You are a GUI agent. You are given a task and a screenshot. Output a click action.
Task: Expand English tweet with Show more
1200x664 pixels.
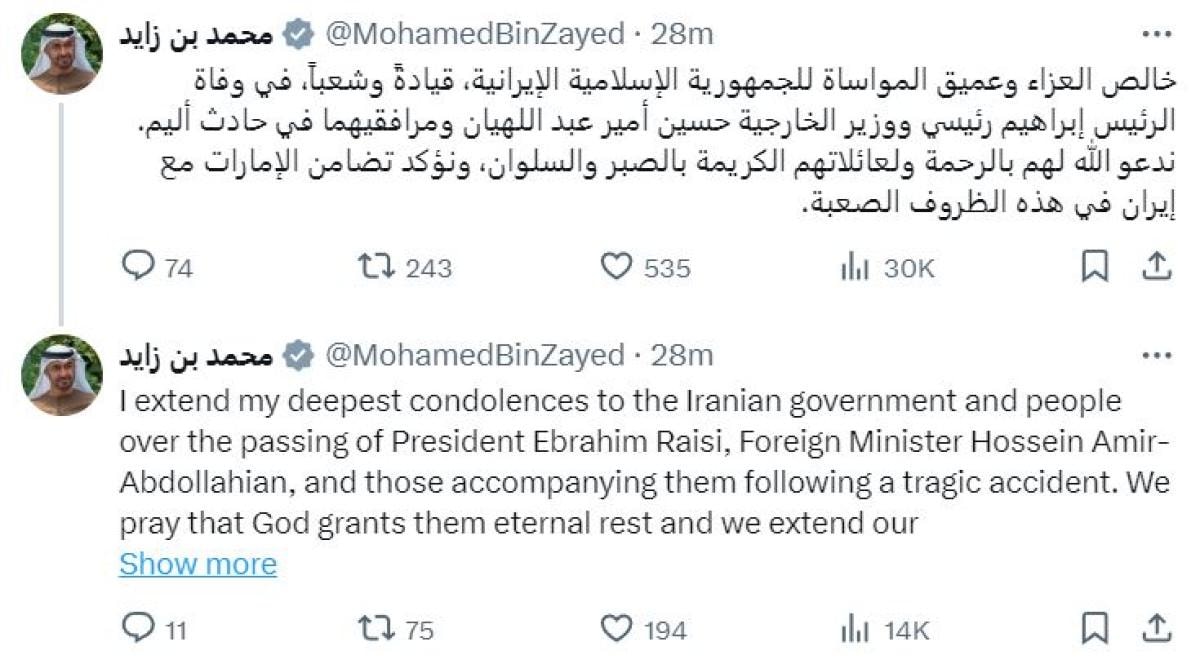(x=198, y=564)
